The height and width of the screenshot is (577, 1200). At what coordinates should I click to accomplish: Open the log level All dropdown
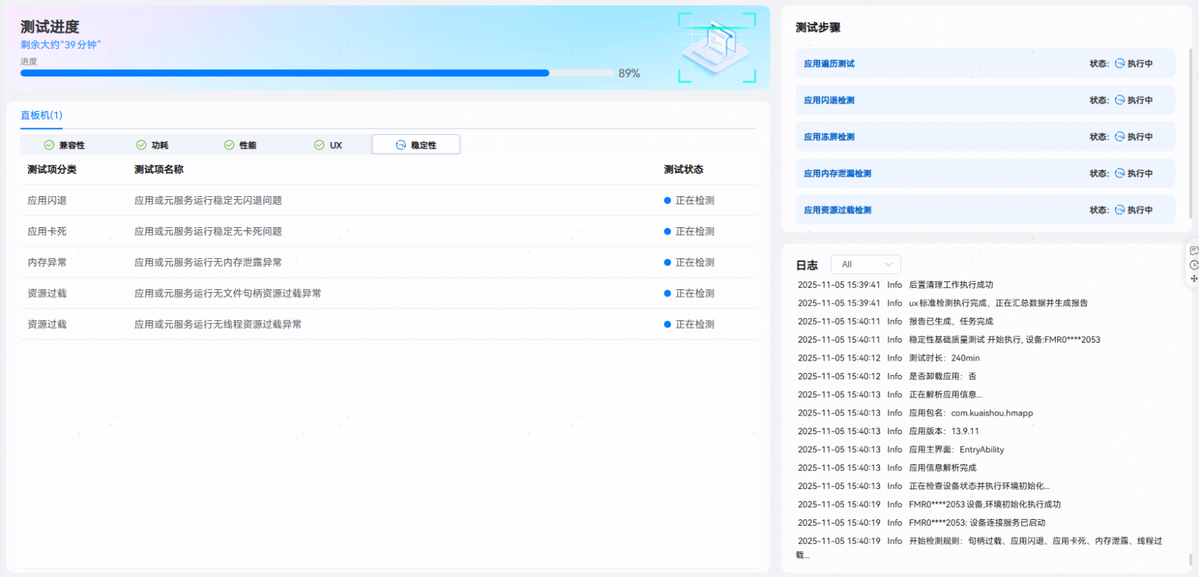[x=865, y=264]
